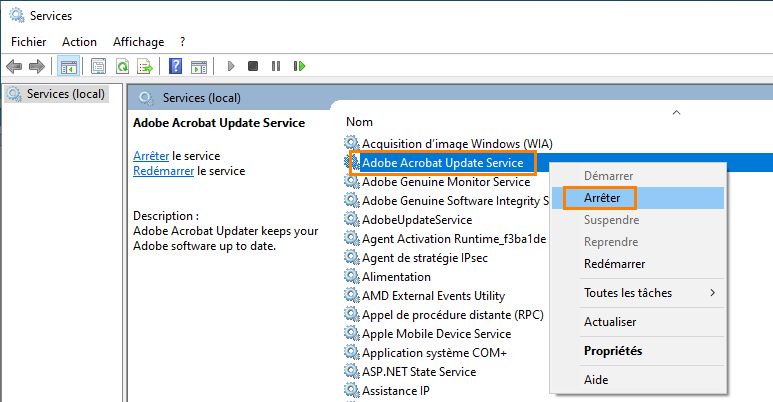Select the Adobe Acrobat Update Service row
773x402 pixels.
(x=443, y=163)
